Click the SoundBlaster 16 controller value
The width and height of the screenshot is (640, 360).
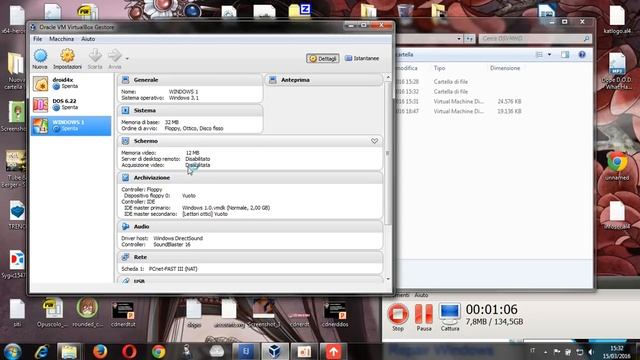(x=172, y=244)
